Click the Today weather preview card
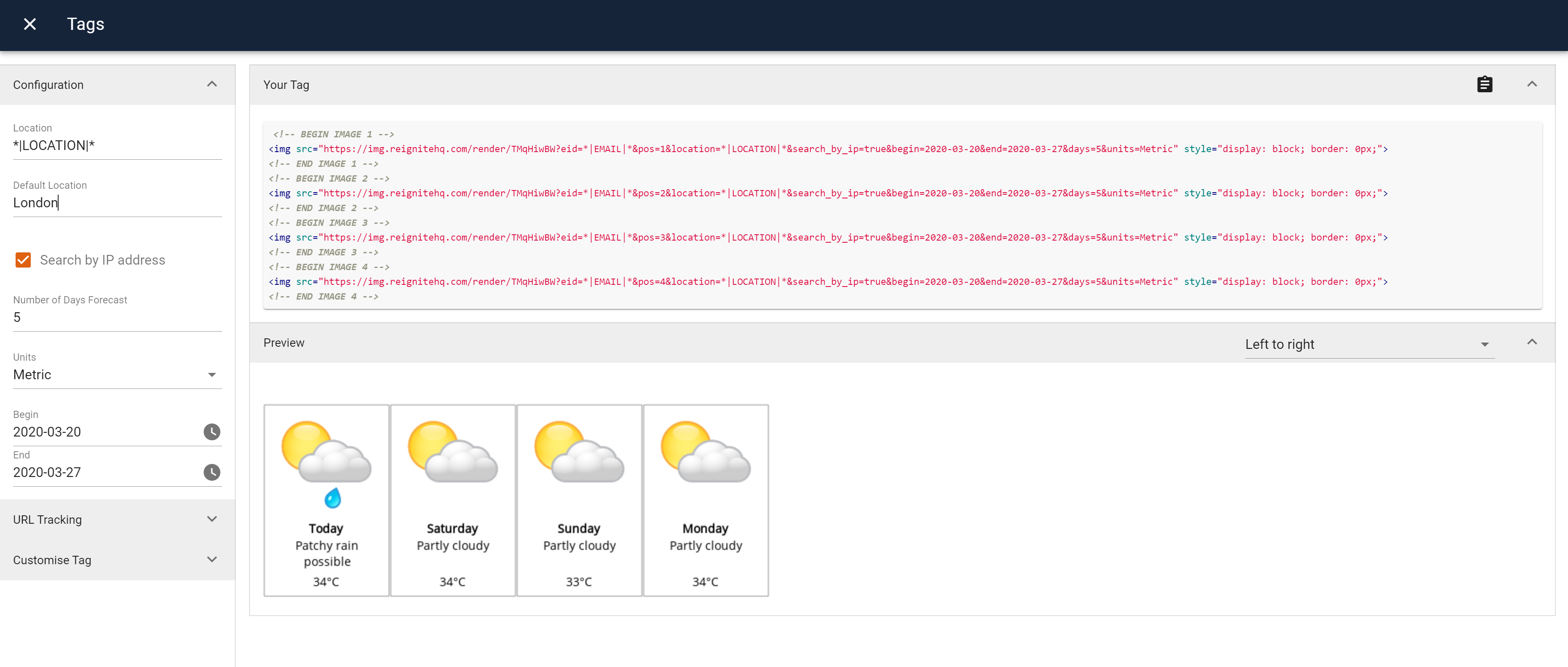This screenshot has height=667, width=1568. (326, 500)
